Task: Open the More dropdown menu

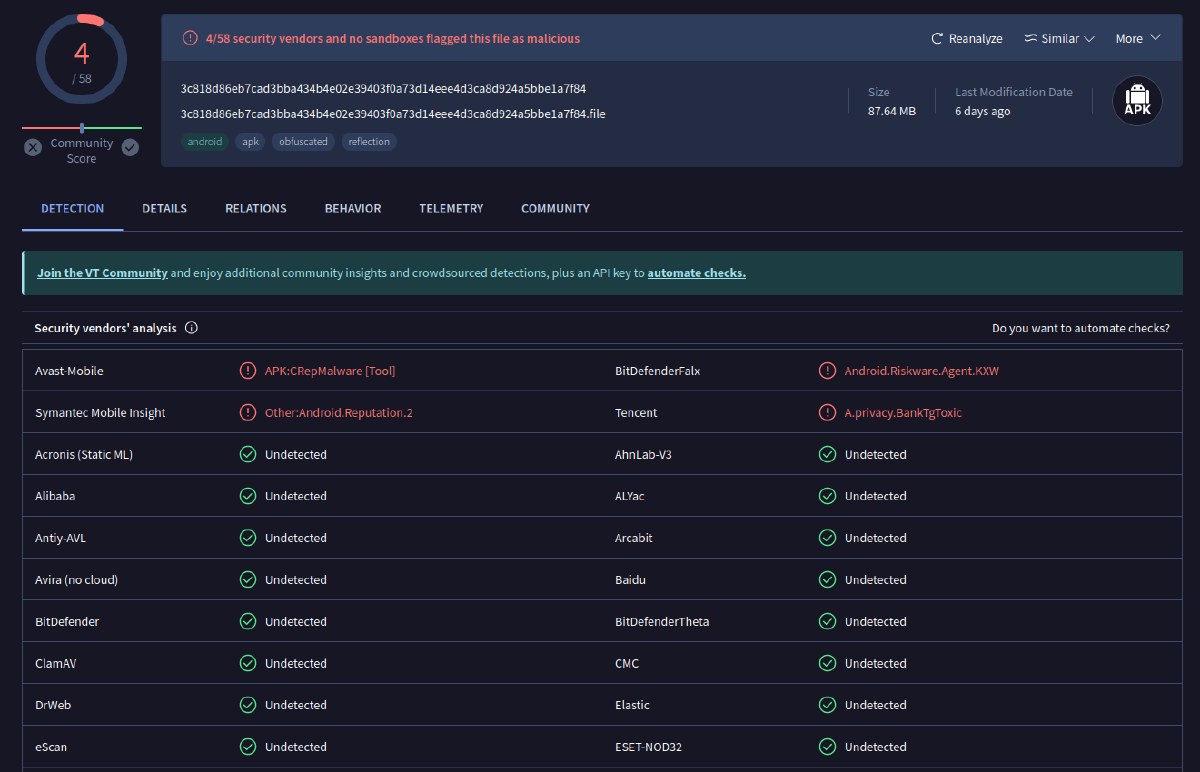Action: [1138, 39]
